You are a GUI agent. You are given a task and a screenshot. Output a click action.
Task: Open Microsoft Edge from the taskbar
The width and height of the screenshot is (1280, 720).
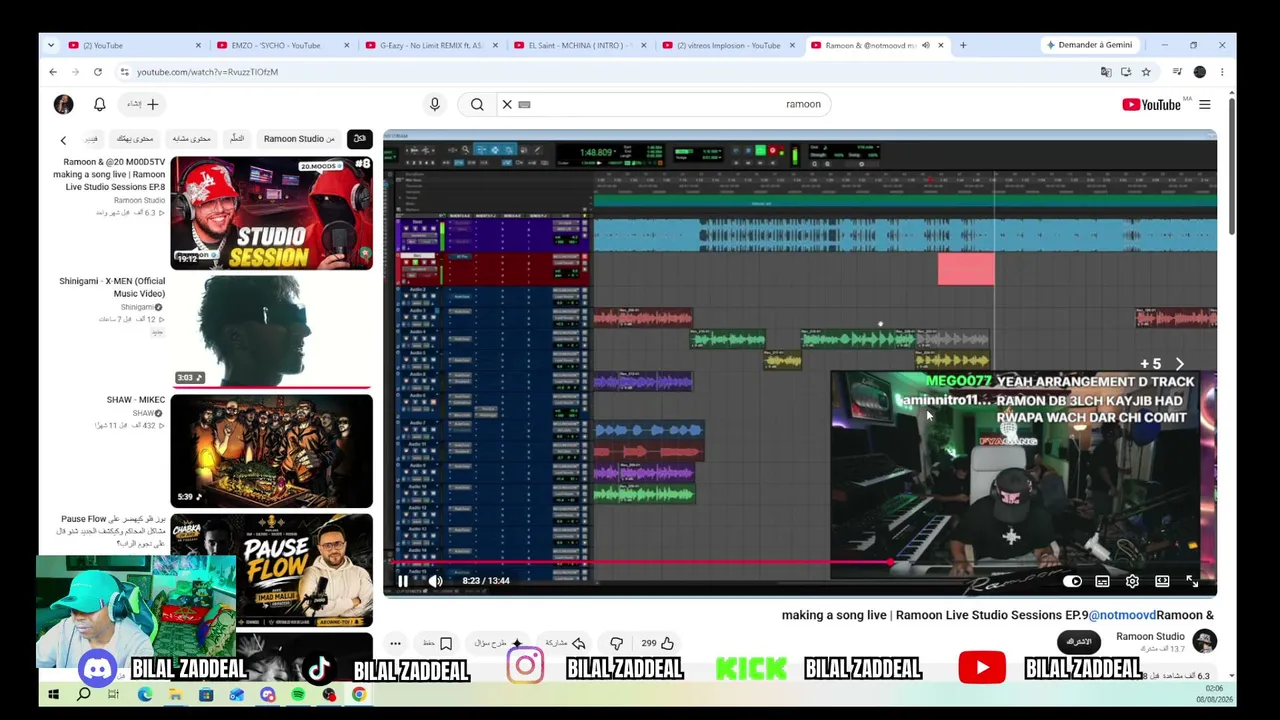coord(145,694)
